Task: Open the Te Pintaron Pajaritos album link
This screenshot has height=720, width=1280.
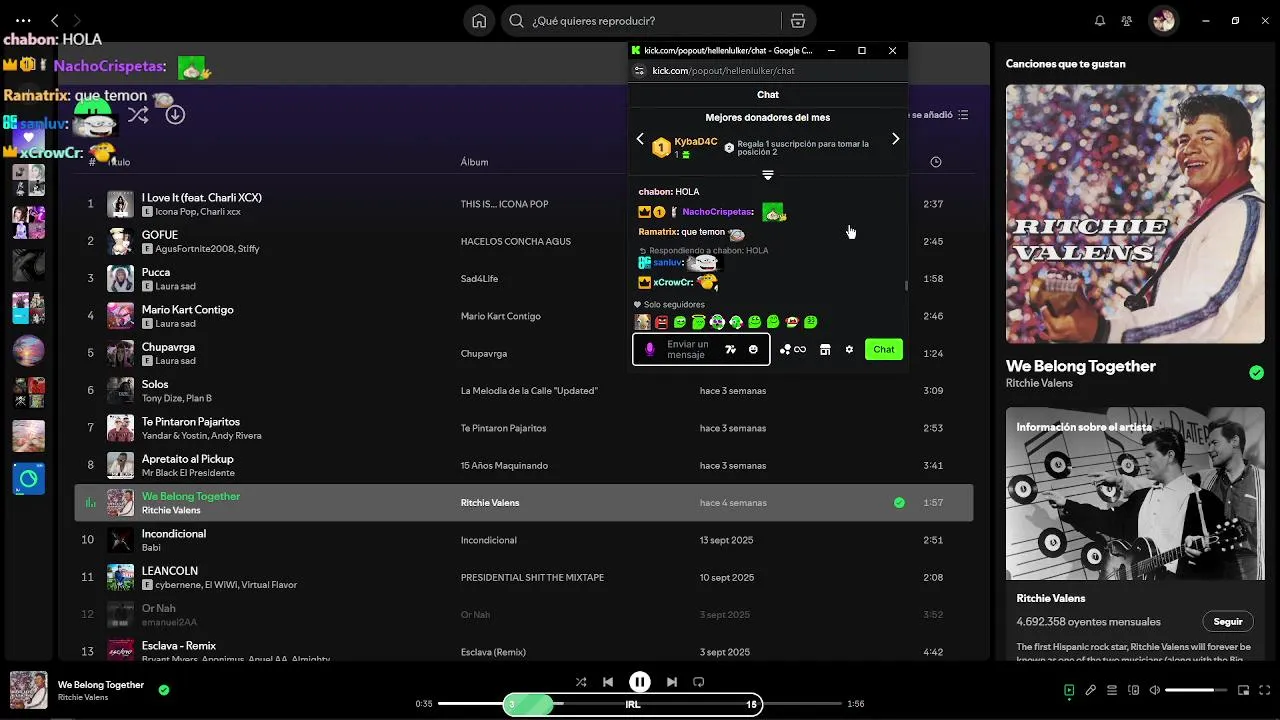Action: click(x=503, y=428)
